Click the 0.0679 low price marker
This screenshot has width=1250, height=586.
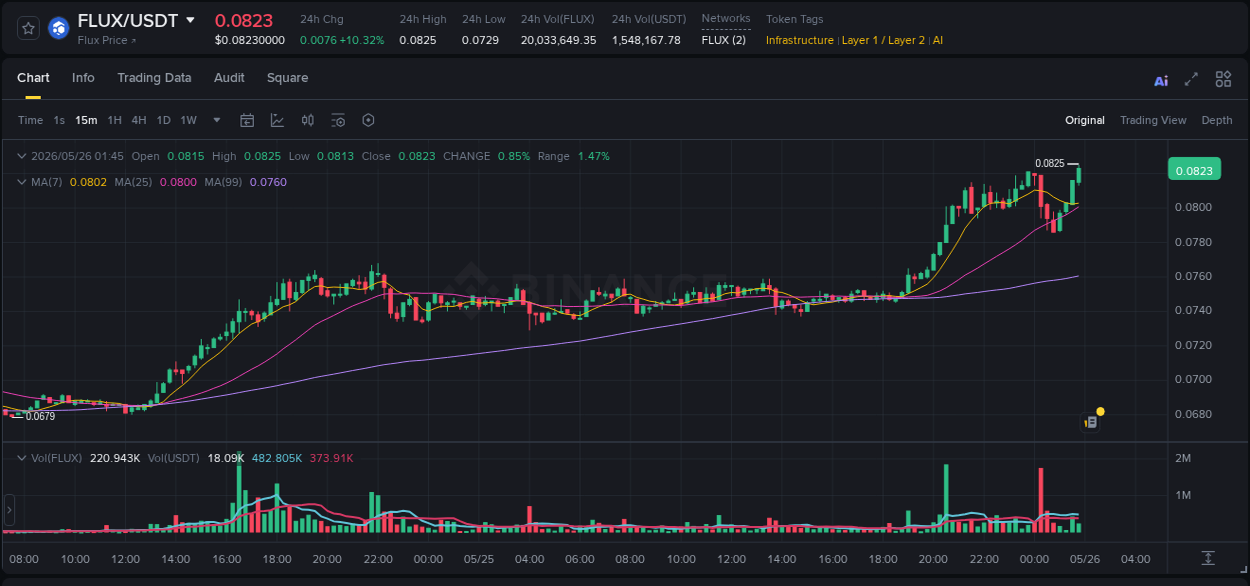click(40, 416)
